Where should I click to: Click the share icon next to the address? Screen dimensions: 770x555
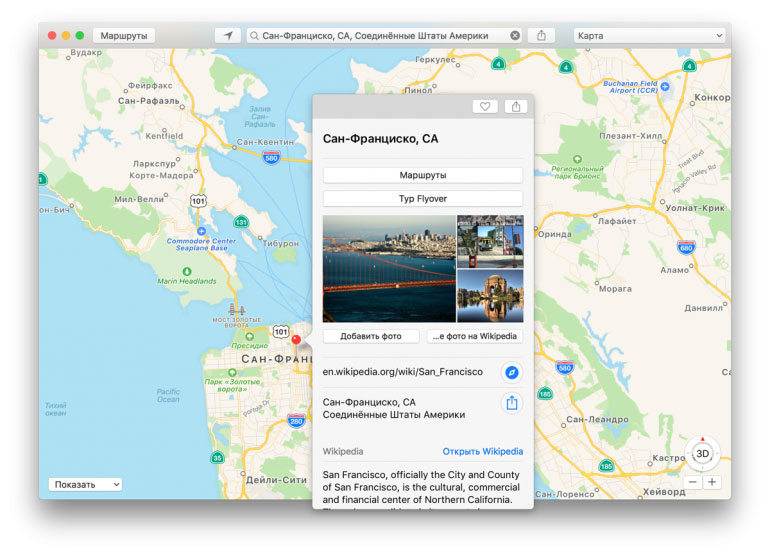pos(512,403)
